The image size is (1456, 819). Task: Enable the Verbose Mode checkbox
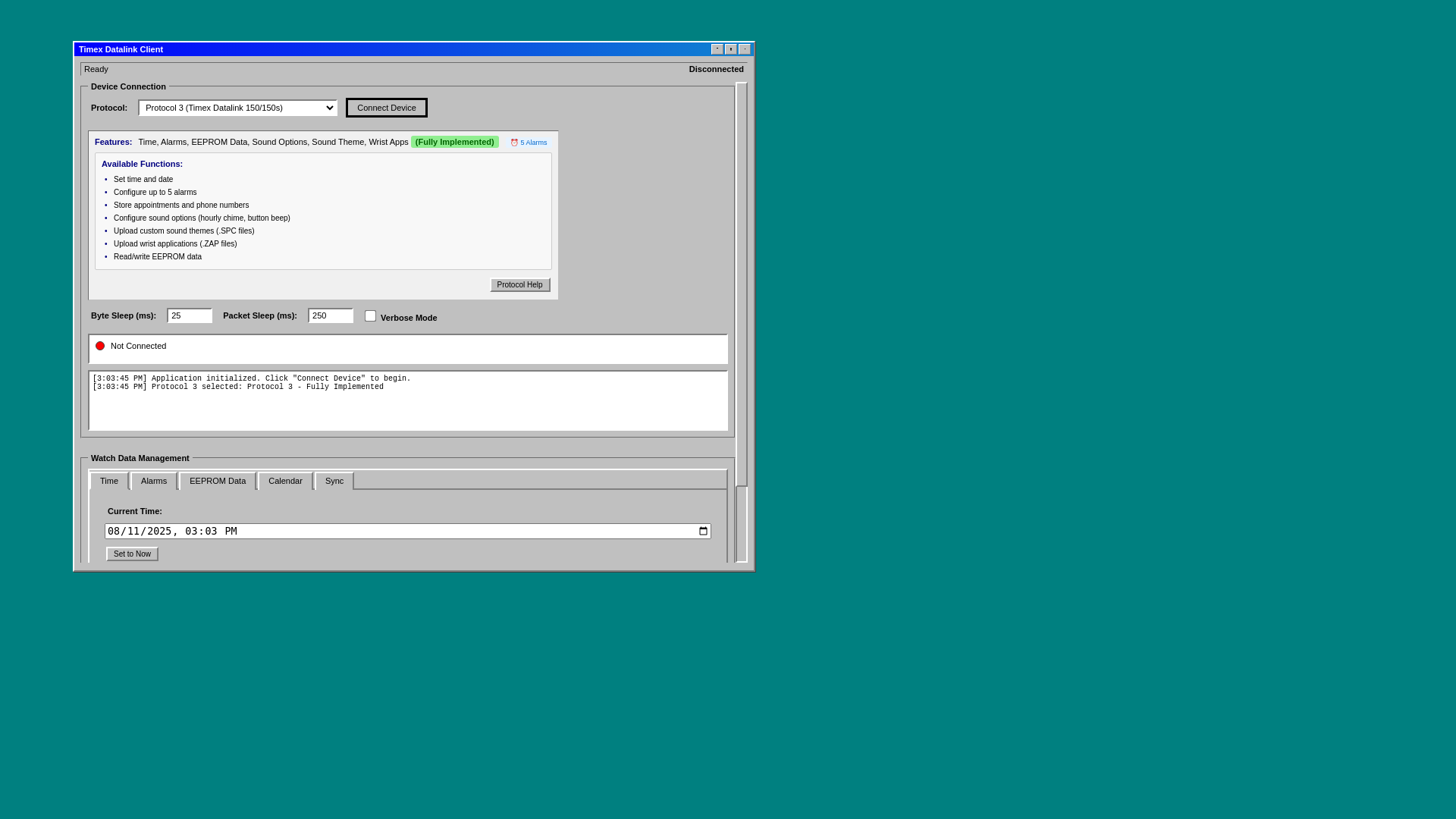(x=370, y=316)
